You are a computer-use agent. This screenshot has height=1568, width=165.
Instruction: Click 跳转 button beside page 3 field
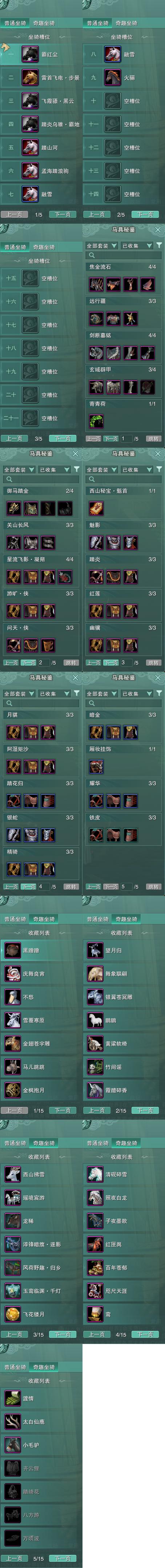tap(153, 662)
